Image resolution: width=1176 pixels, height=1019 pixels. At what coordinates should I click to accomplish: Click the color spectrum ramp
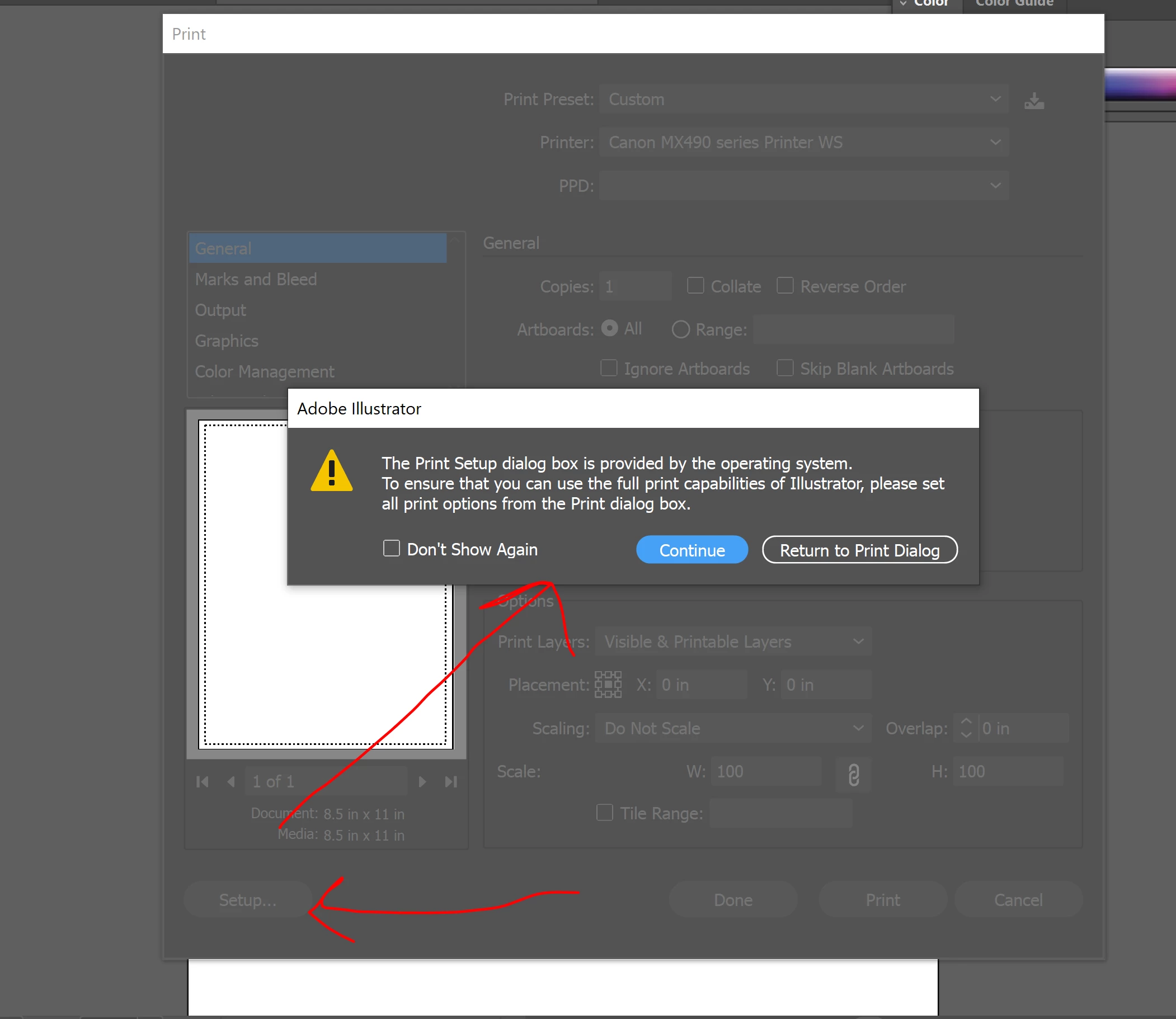click(x=1140, y=86)
